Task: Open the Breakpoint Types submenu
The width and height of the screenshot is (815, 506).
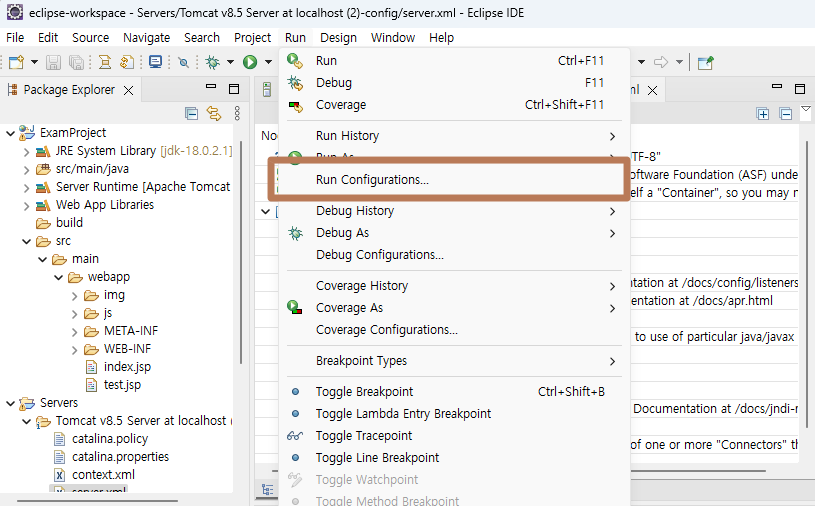Action: click(x=454, y=361)
